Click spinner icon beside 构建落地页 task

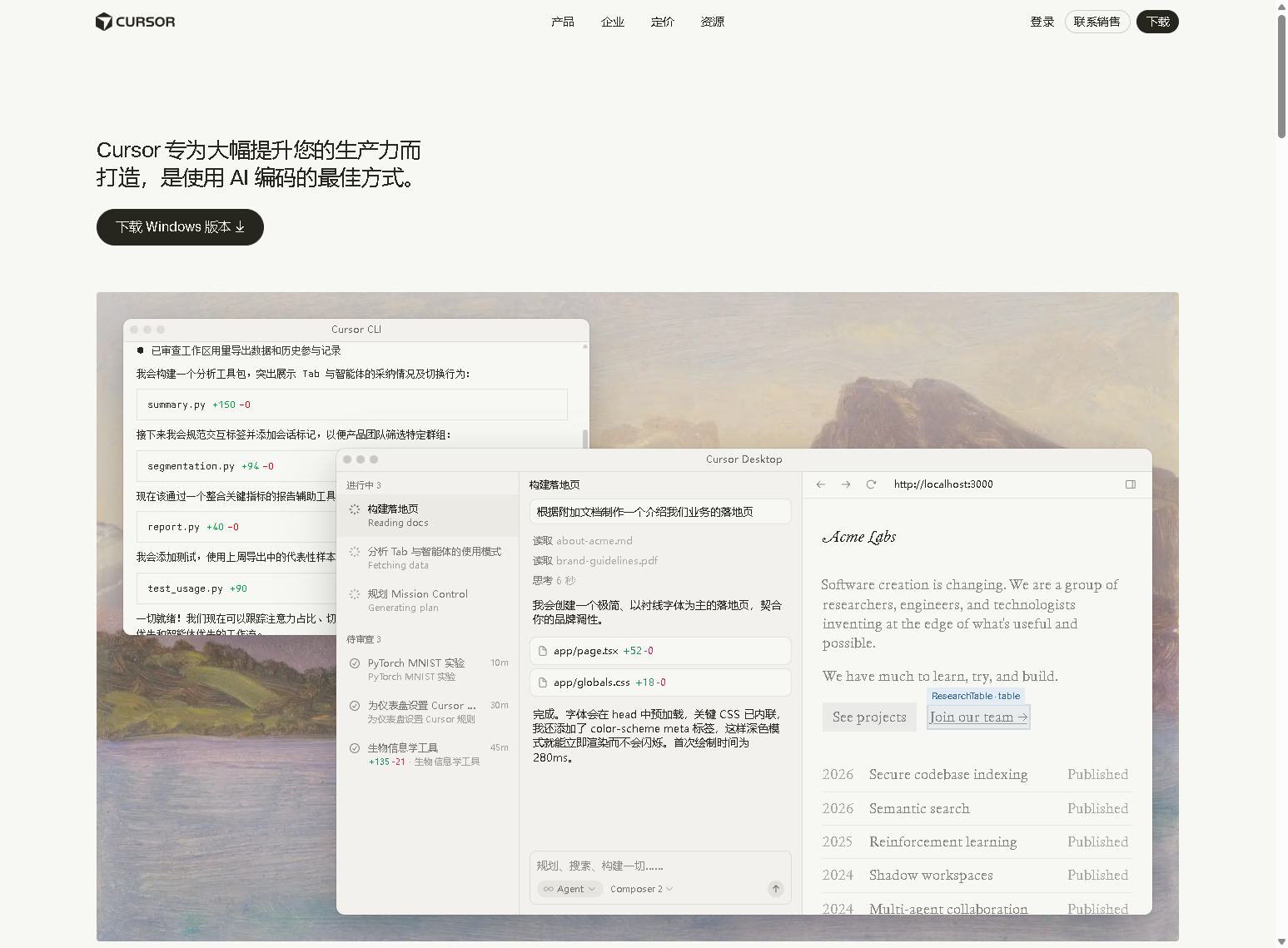point(355,509)
